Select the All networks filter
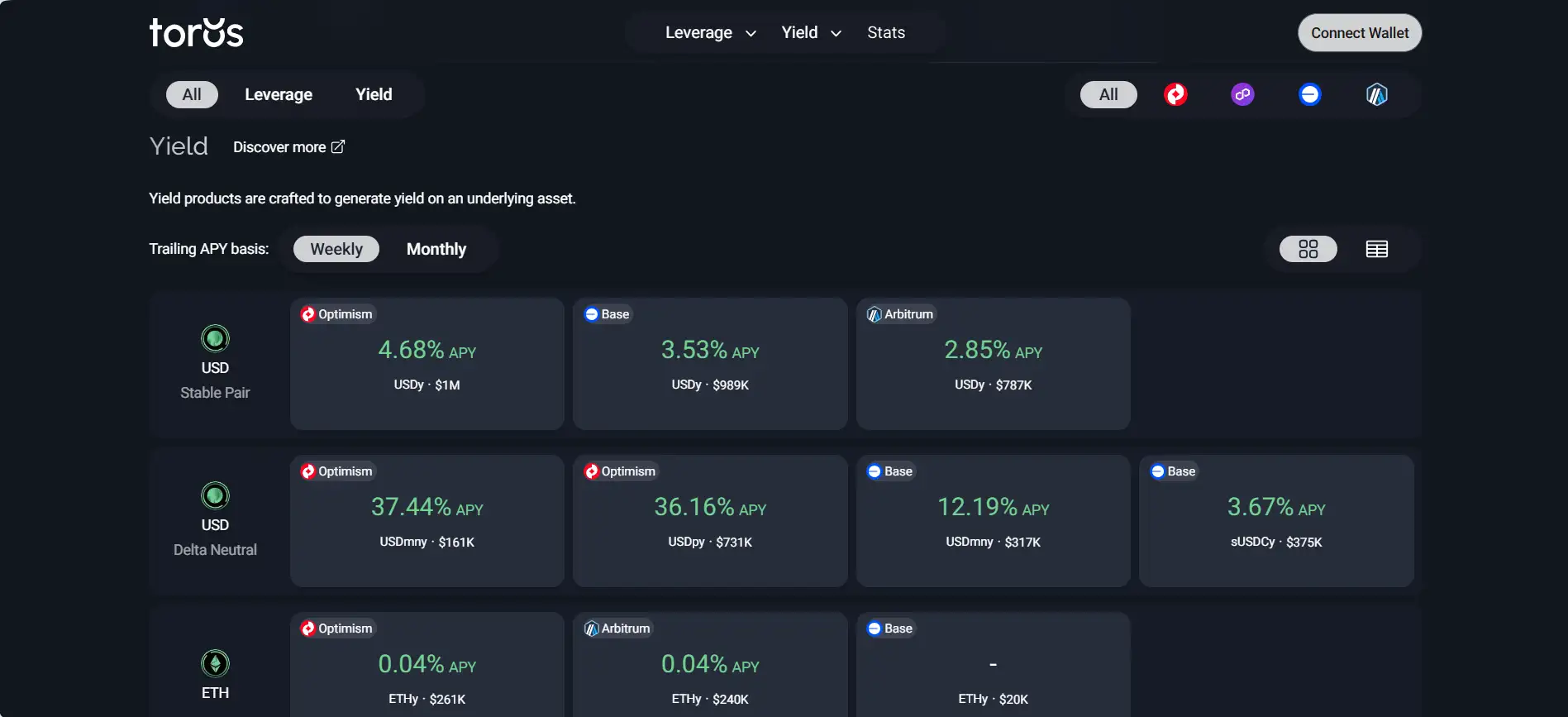Image resolution: width=1568 pixels, height=717 pixels. click(1108, 95)
